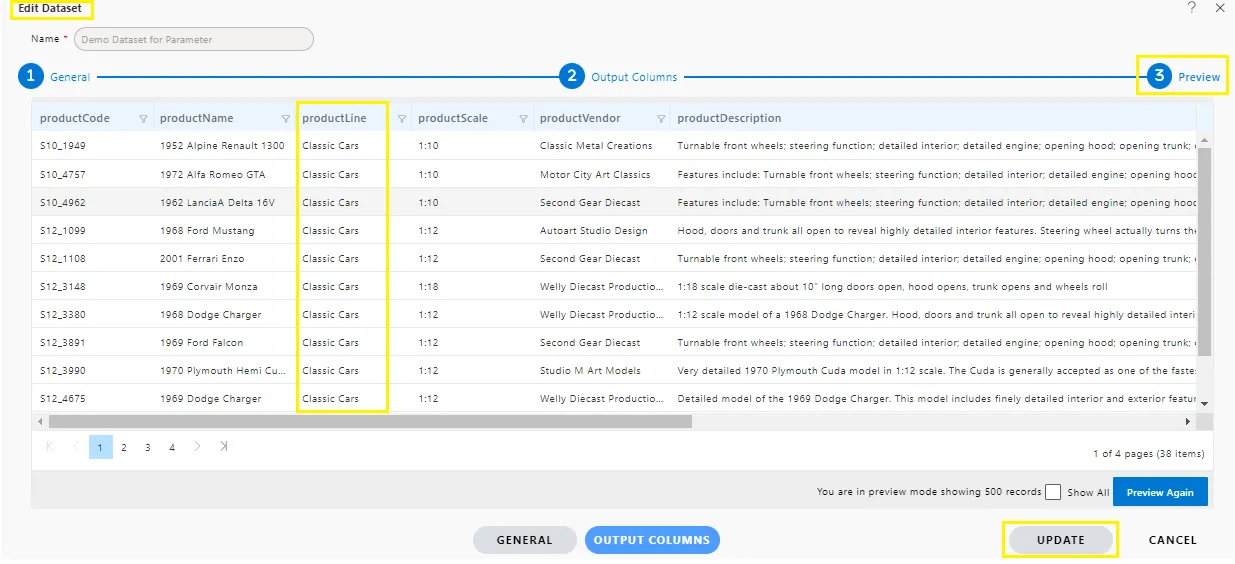Select 1952 Alpine Renault 1300 cell
Viewport: 1235px width, 564px height.
pos(223,145)
